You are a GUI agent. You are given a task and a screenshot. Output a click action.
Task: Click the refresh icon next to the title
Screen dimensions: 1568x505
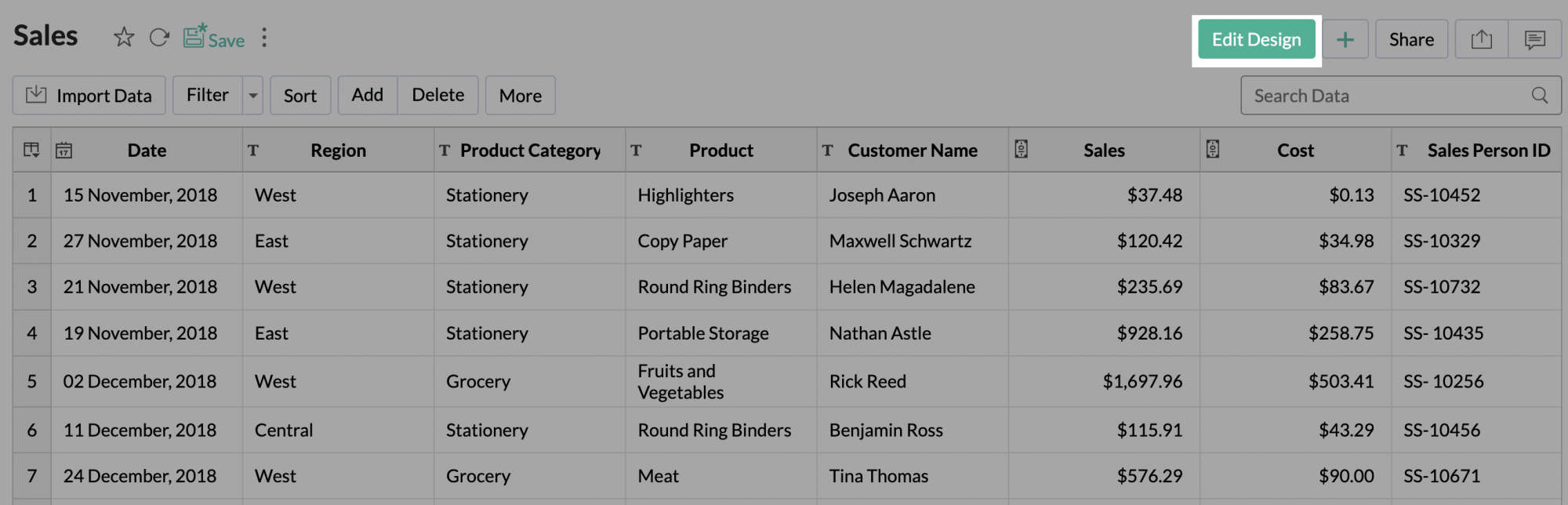[x=159, y=38]
